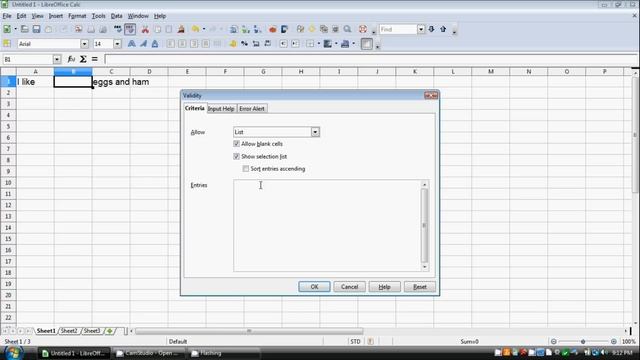Open the Tools menu
The image size is (640, 360).
[x=98, y=16]
